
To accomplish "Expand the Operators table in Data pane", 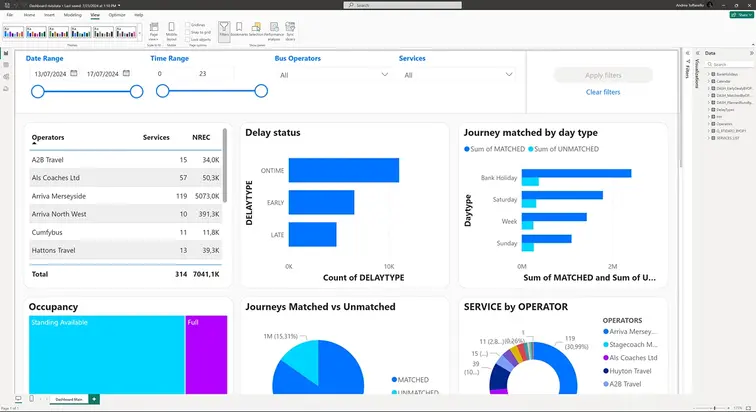I will coord(709,124).
